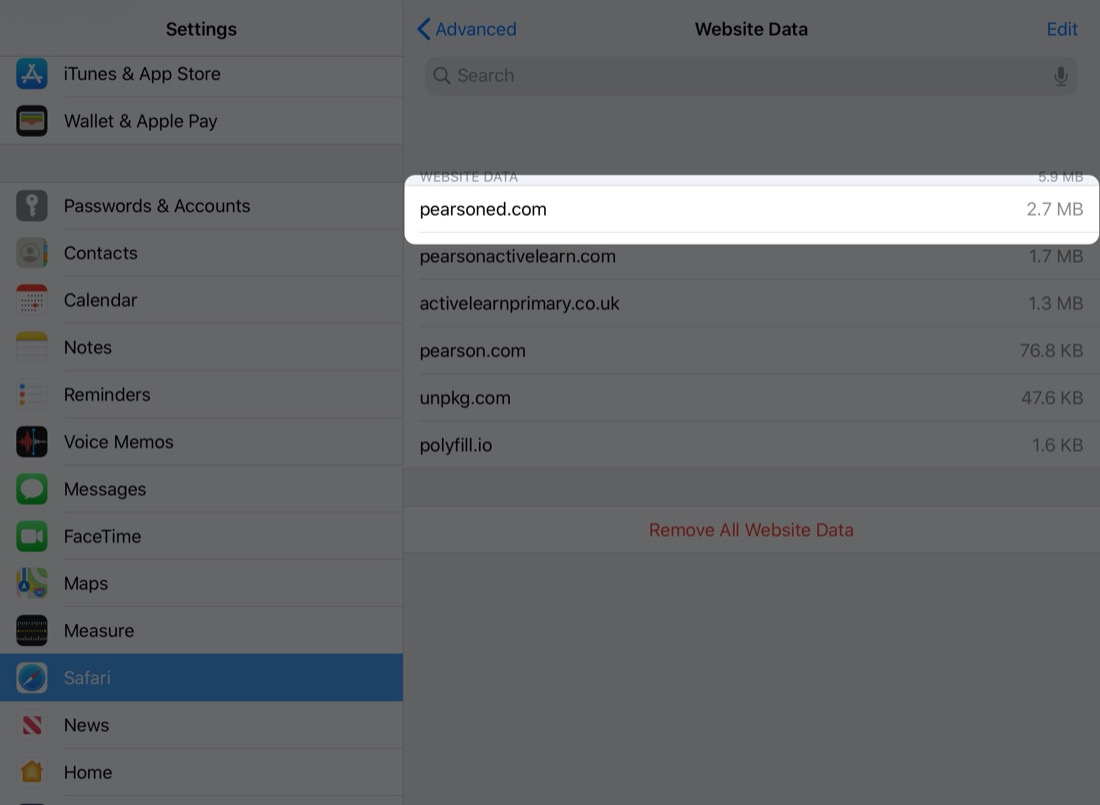
Task: Go back using the Advanced chevron
Action: pyautogui.click(x=425, y=29)
